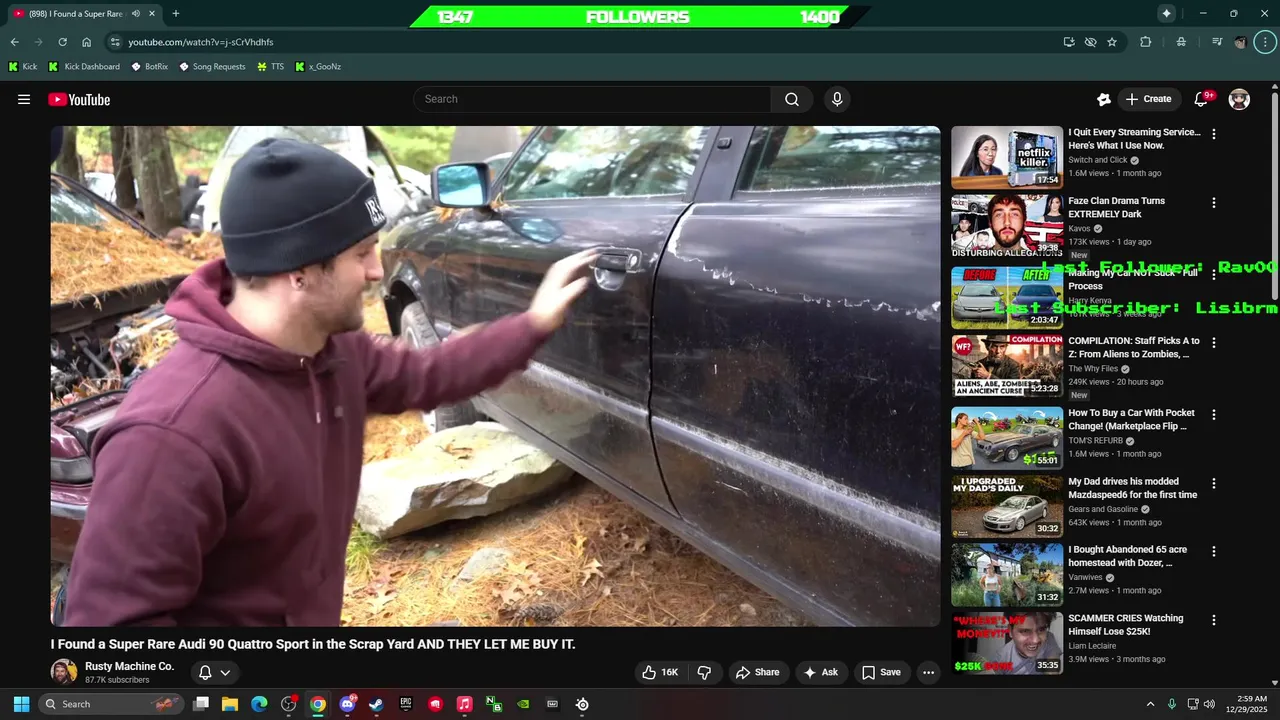Open Chrome profile avatar in toolbar
Screen dimensions: 1280x720
[1241, 42]
